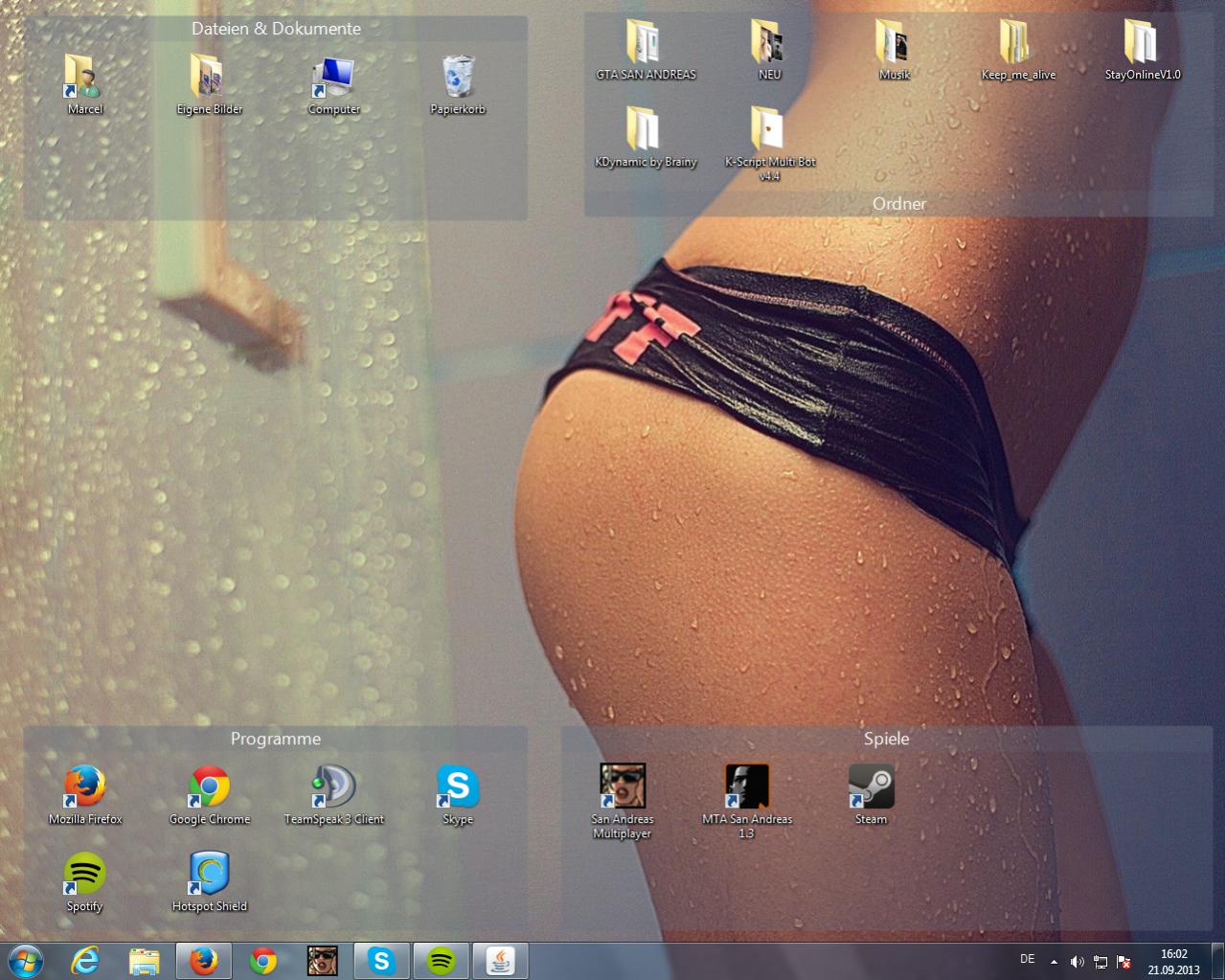Select the MTA San Andreas 1.3 shortcut
Screen dimensions: 1225x980
(747, 787)
